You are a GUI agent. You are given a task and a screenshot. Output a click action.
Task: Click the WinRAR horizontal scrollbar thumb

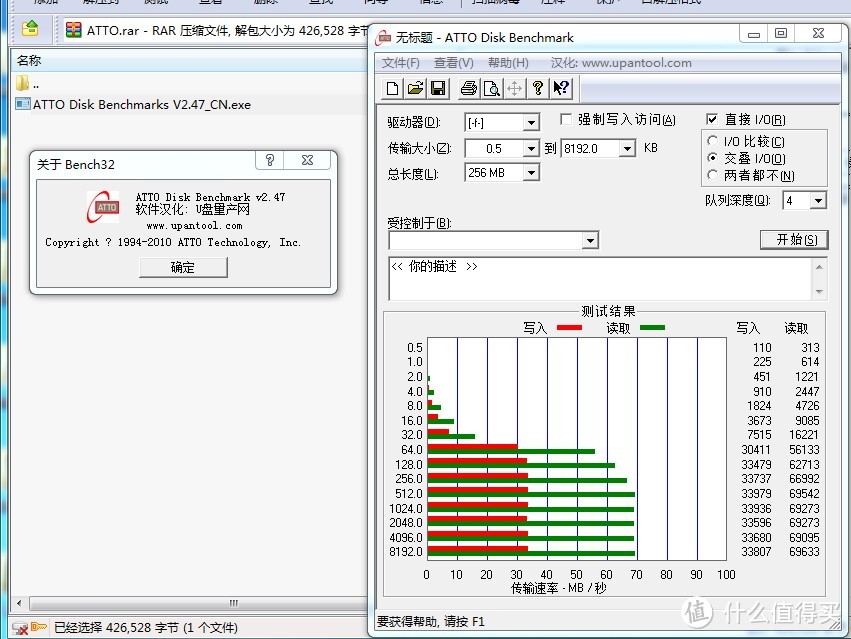(x=198, y=603)
